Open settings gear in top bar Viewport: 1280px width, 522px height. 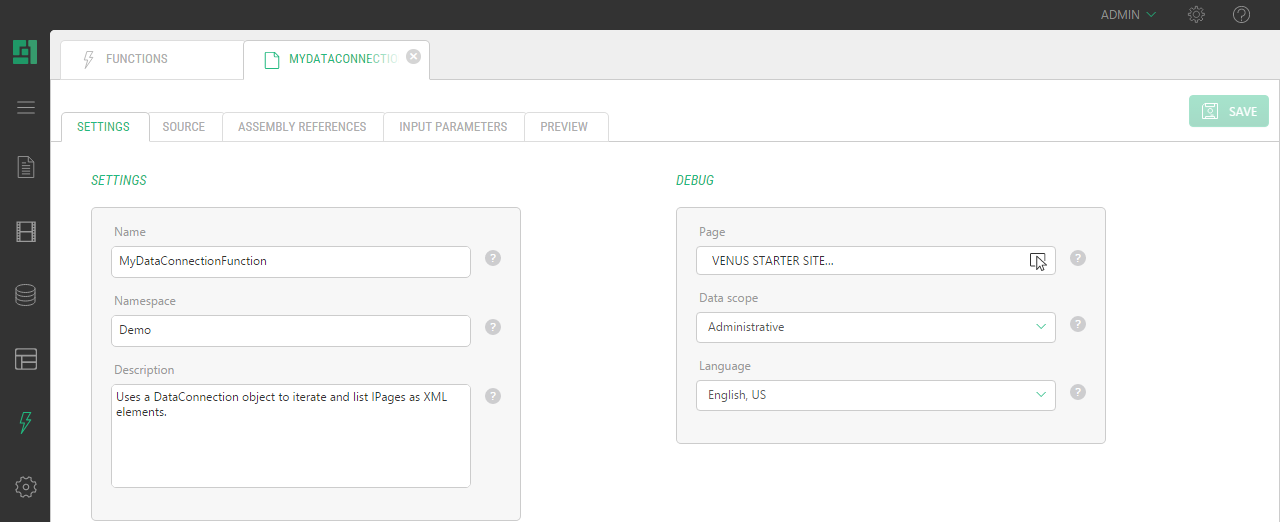(x=1196, y=15)
